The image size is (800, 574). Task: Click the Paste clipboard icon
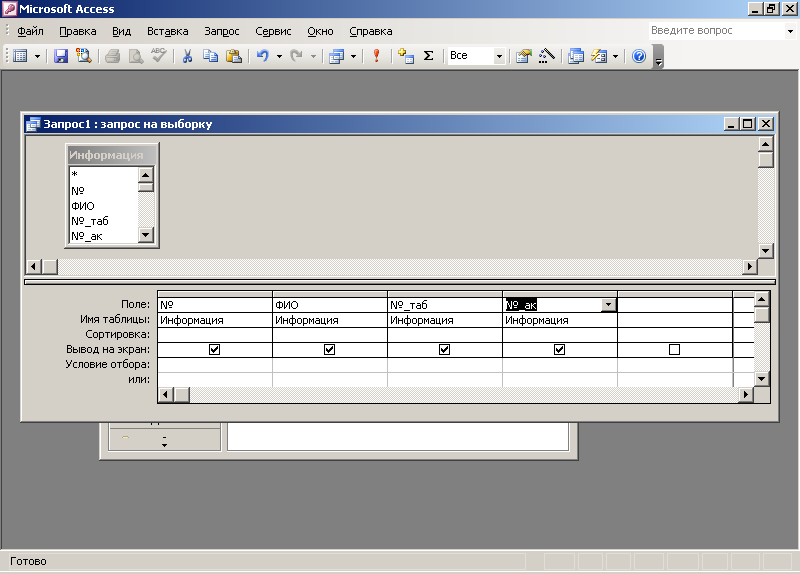(234, 56)
